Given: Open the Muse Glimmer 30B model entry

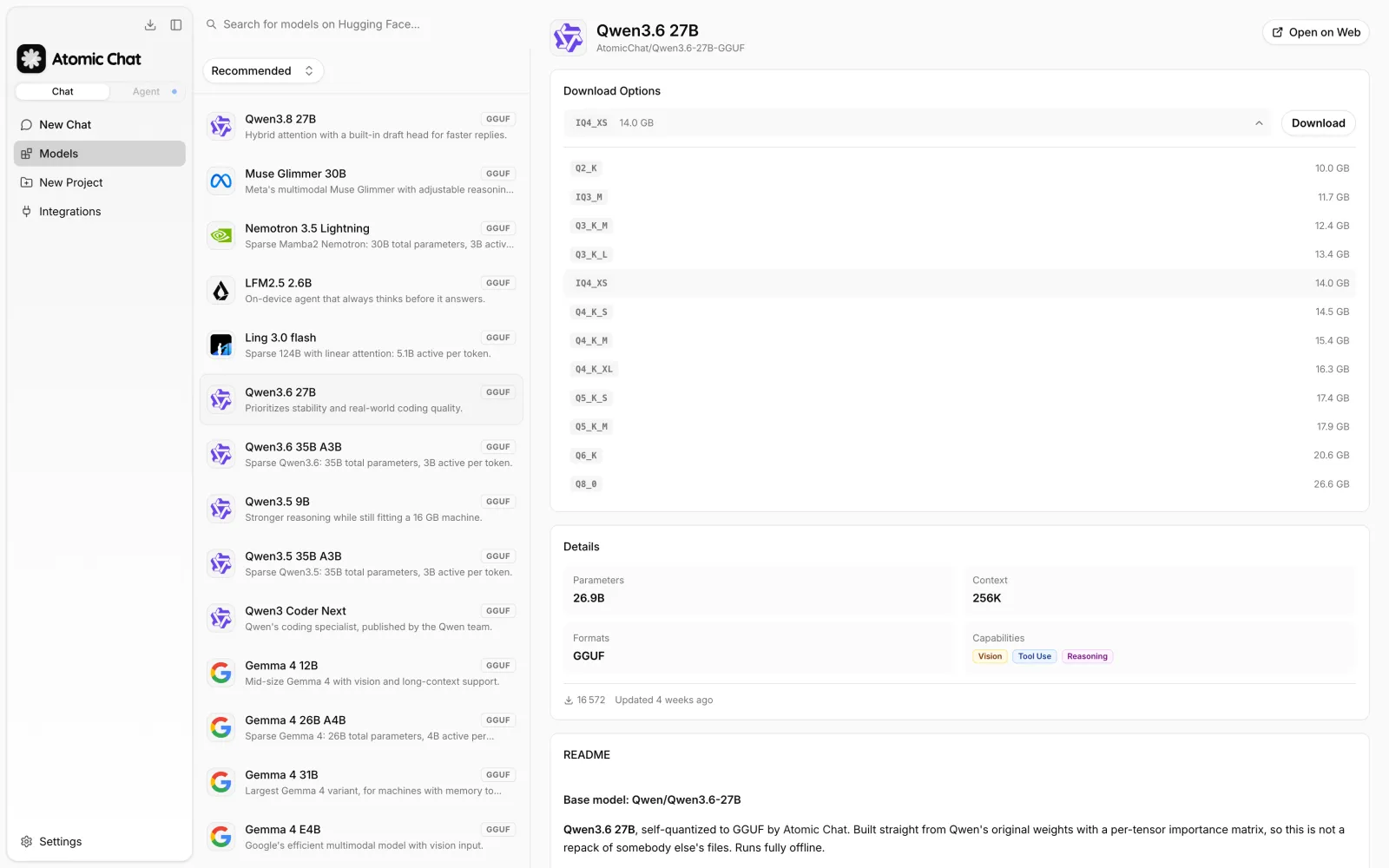Looking at the screenshot, I should pos(361,181).
